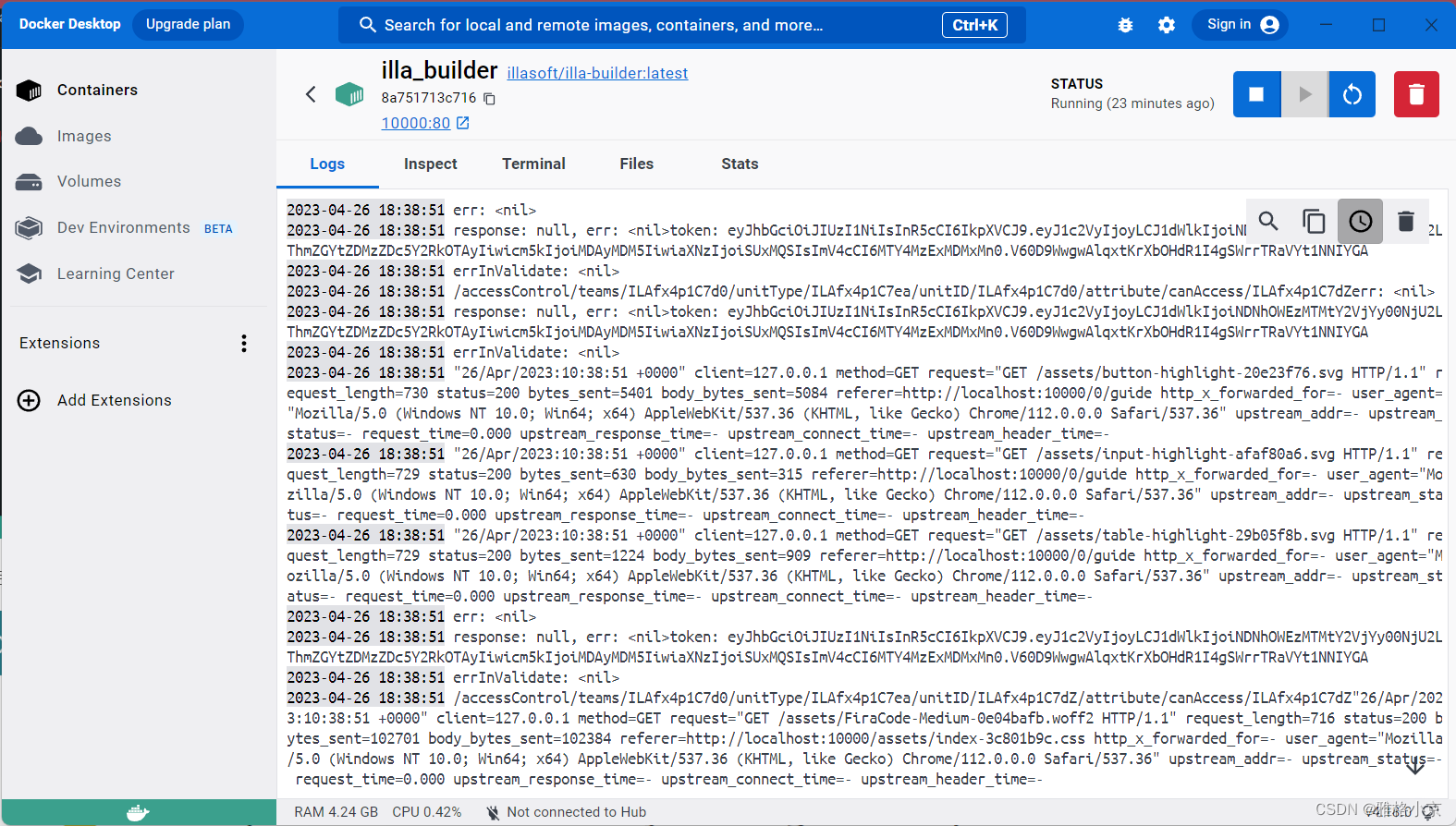Stop the illa_builder container
This screenshot has height=826, width=1456.
(1257, 94)
